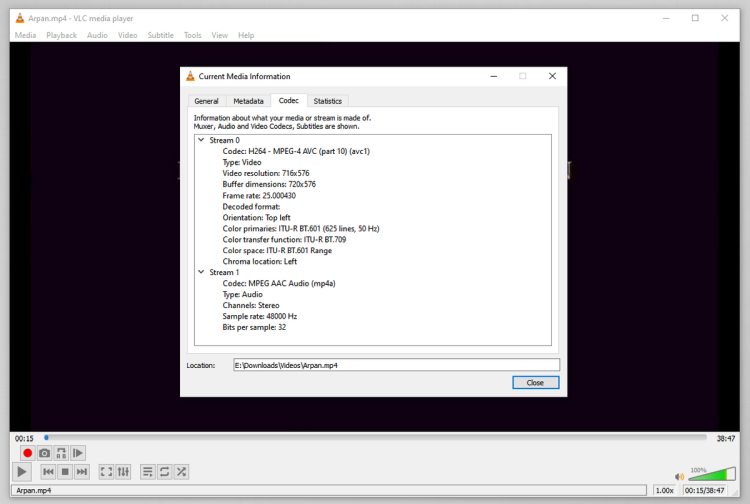The height and width of the screenshot is (504, 750).
Task: Open the Playback menu
Action: [x=61, y=35]
